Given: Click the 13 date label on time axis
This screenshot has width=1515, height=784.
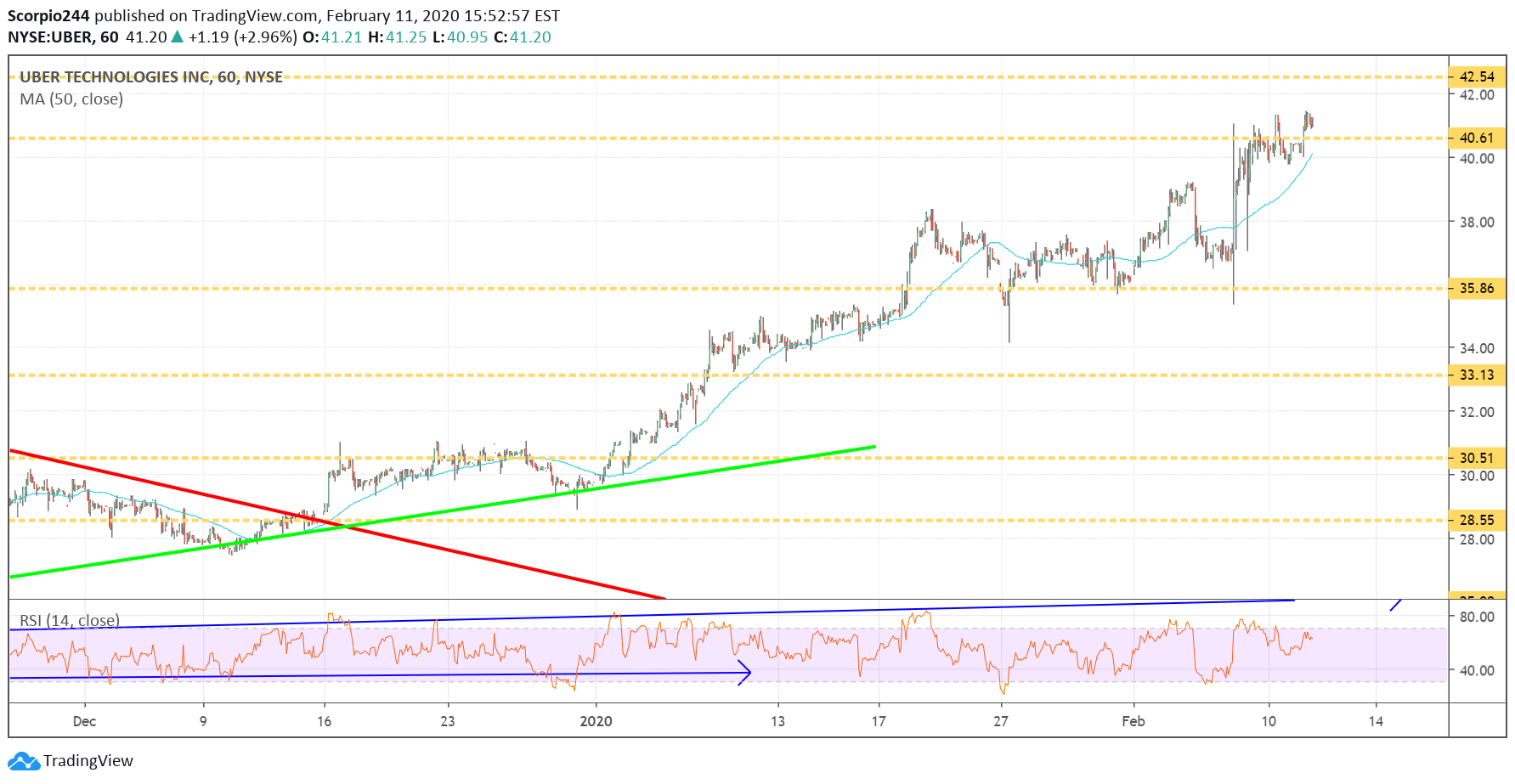Looking at the screenshot, I should click(x=777, y=721).
